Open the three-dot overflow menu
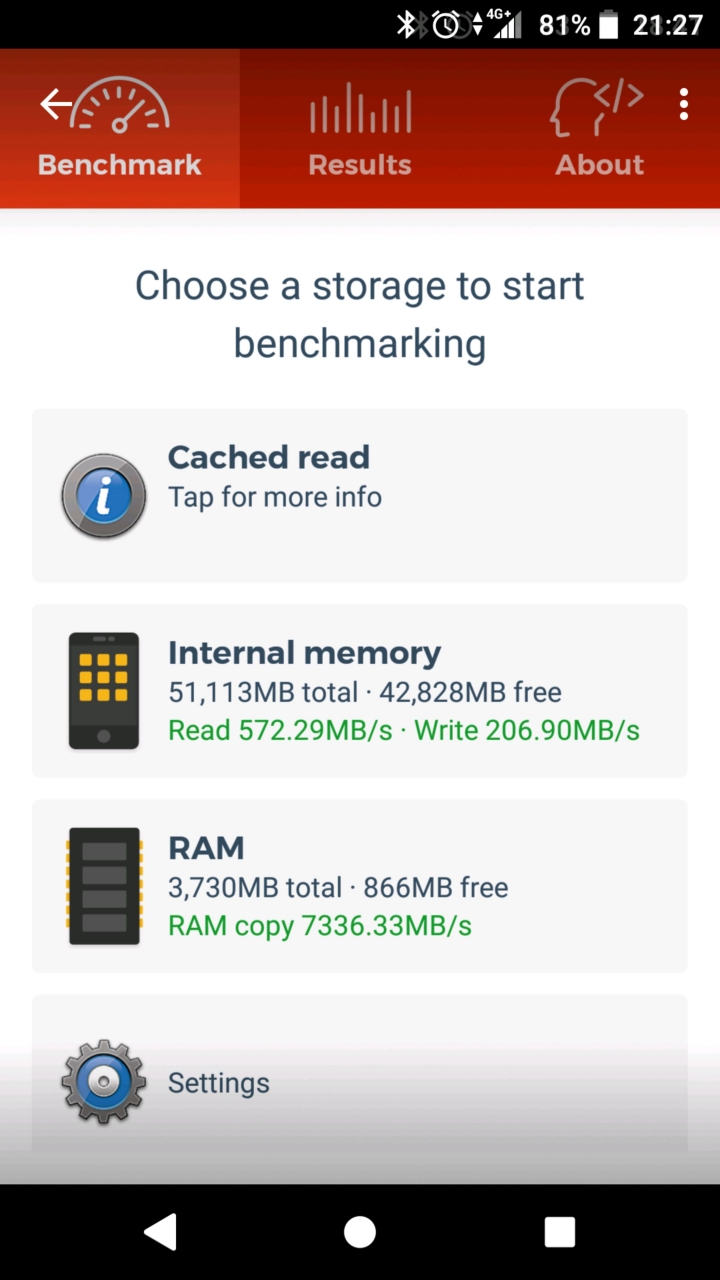Image resolution: width=720 pixels, height=1280 pixels. coord(684,104)
